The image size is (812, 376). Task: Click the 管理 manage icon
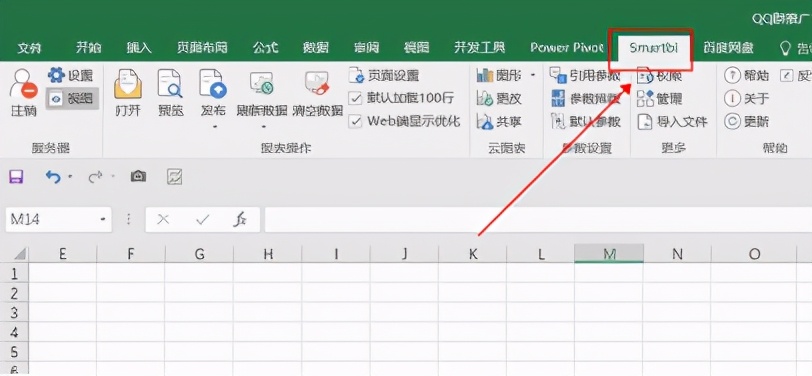645,98
